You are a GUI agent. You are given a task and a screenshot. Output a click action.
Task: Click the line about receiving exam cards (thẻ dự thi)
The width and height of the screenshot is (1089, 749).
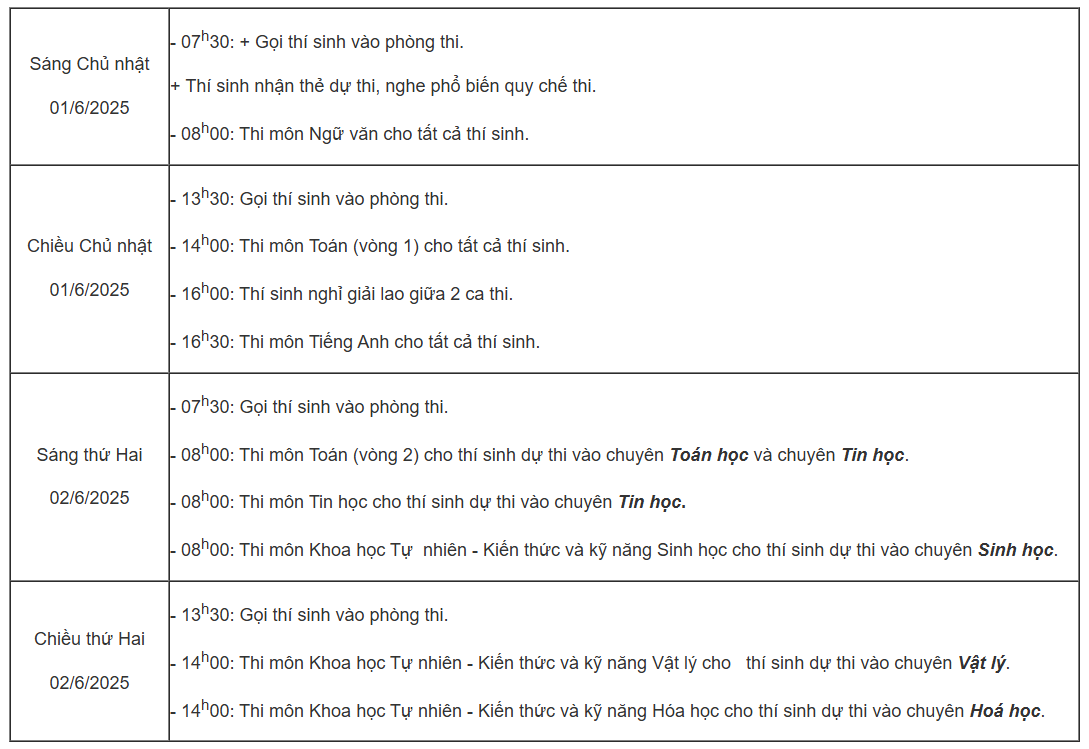pos(383,86)
